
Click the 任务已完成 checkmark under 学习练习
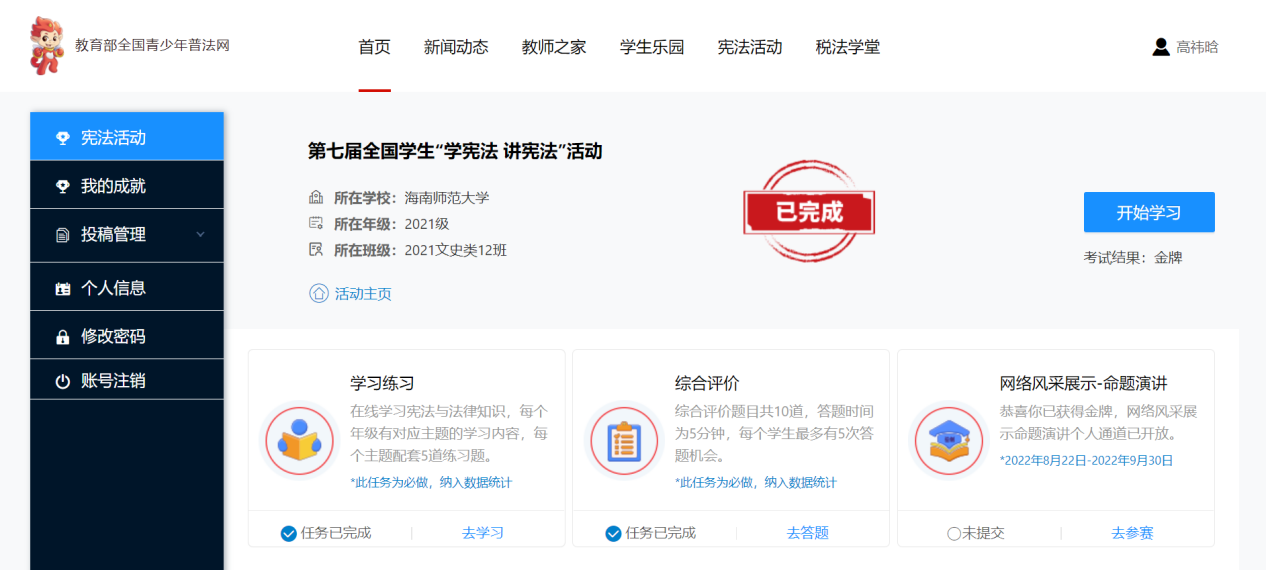tap(289, 533)
